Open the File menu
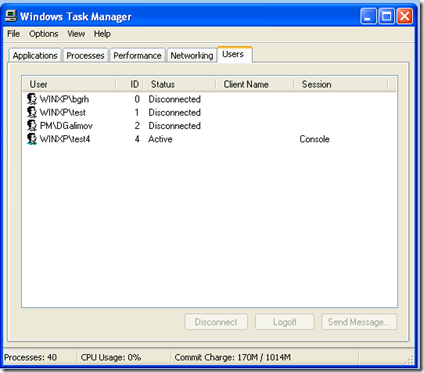Screen dimensions: 424x373 point(14,34)
